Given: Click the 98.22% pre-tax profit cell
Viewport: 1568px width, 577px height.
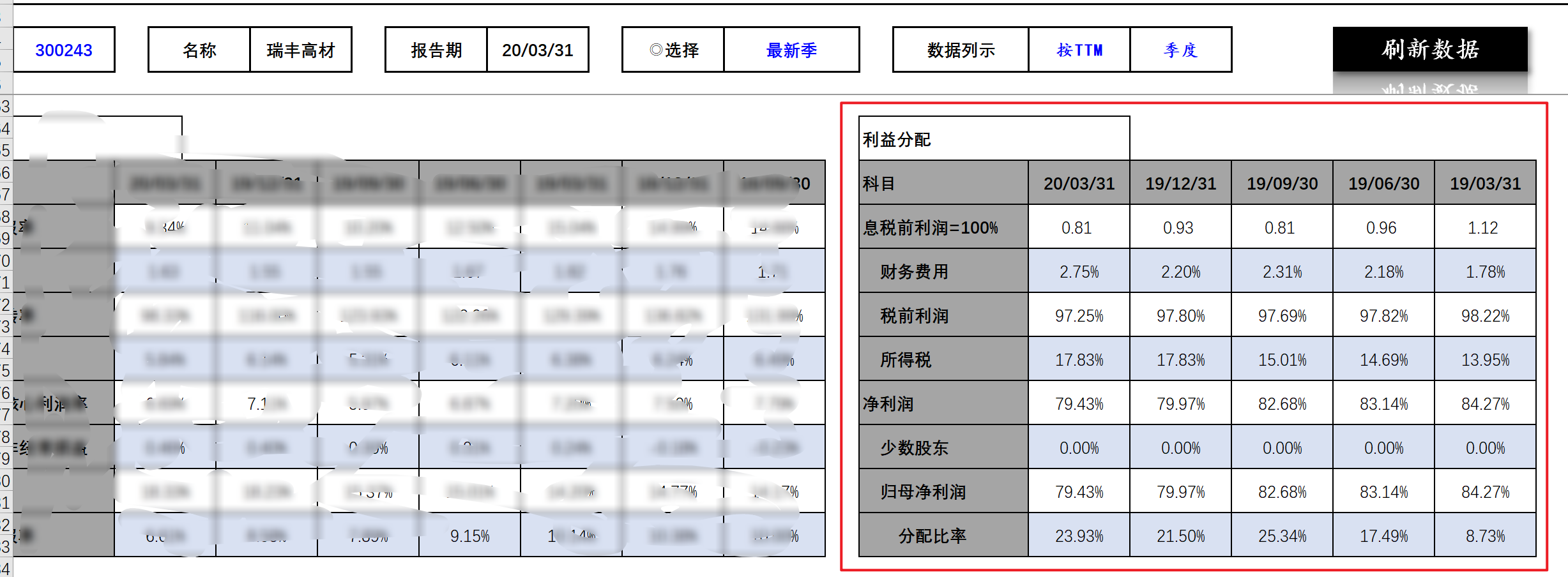Looking at the screenshot, I should [x=1485, y=315].
